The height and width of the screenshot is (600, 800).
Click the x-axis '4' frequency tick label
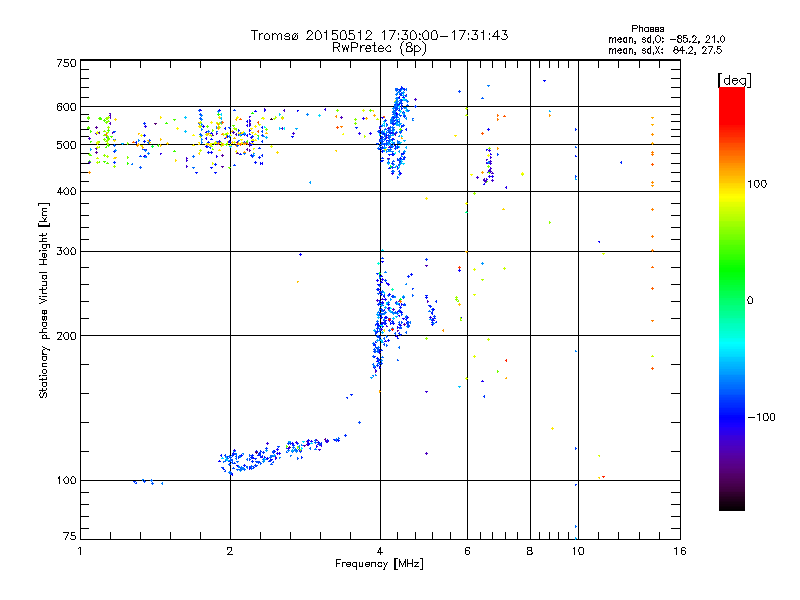[x=380, y=551]
